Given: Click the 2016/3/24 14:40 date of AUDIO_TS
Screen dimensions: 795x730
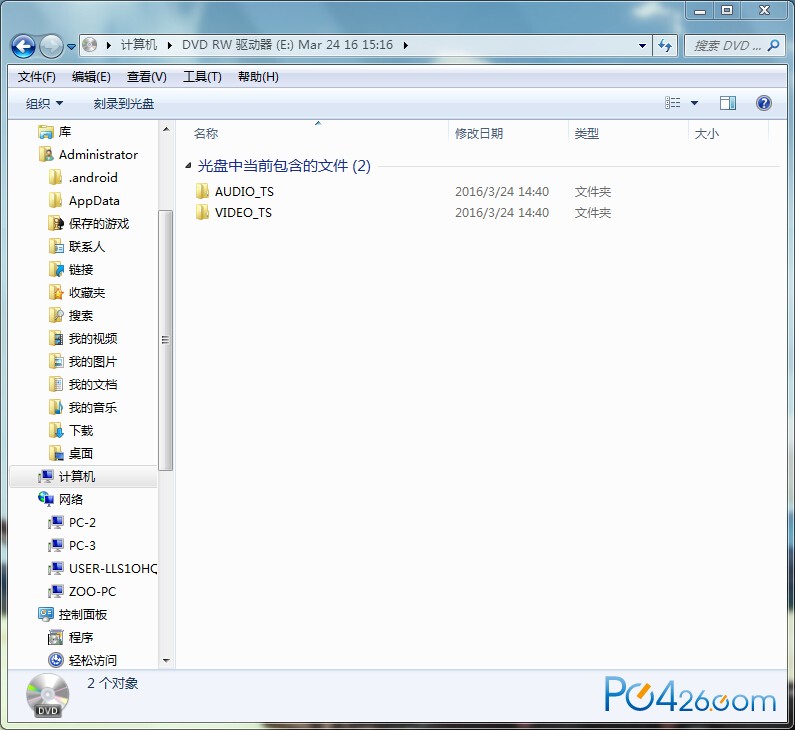Looking at the screenshot, I should pyautogui.click(x=502, y=192).
